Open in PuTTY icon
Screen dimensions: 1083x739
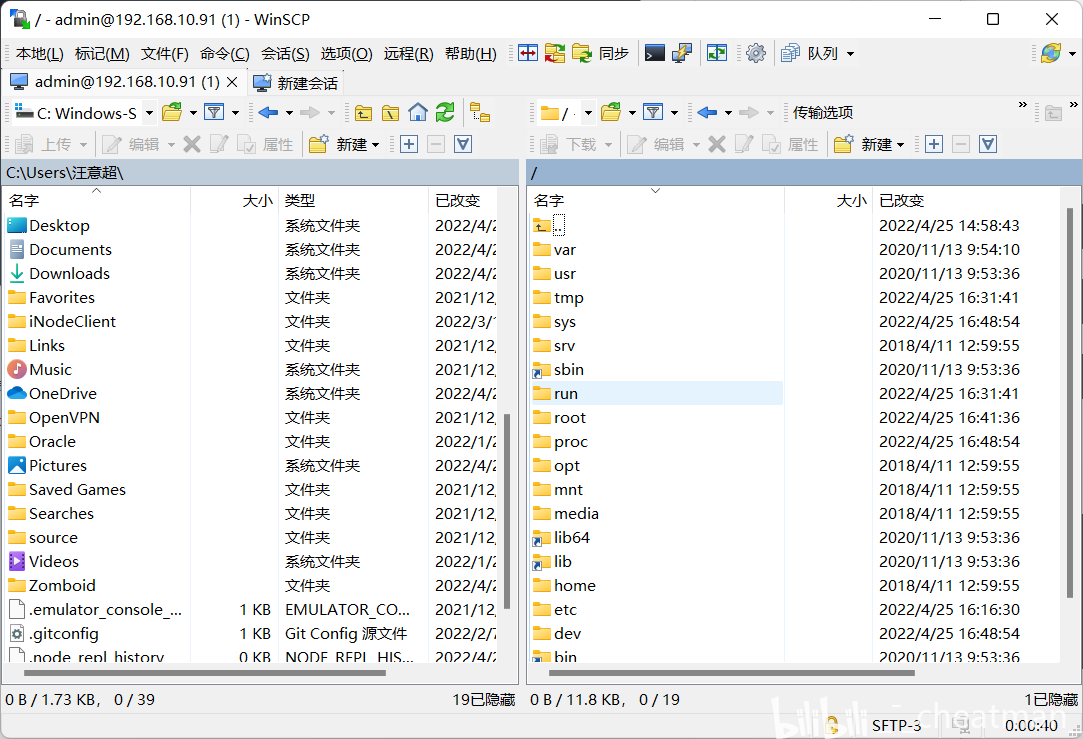(x=682, y=53)
